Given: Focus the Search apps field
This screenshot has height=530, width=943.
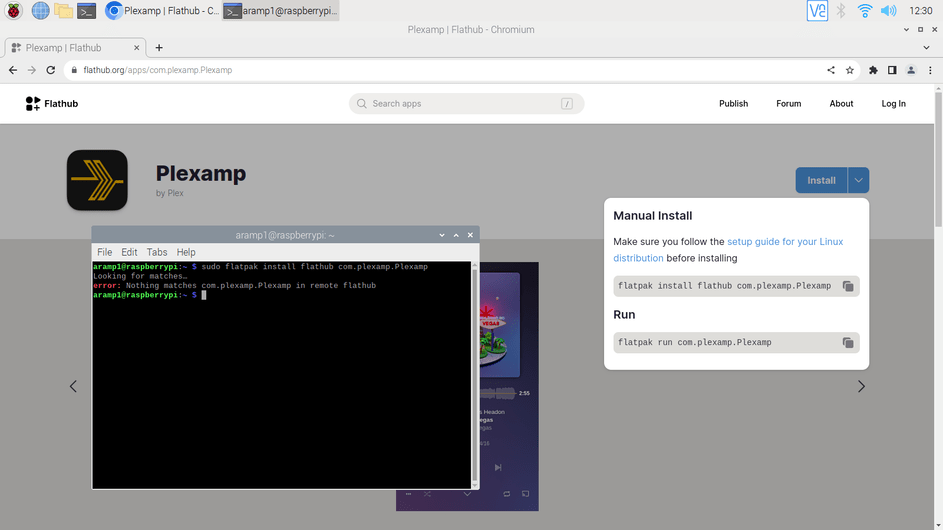Looking at the screenshot, I should click(x=466, y=103).
